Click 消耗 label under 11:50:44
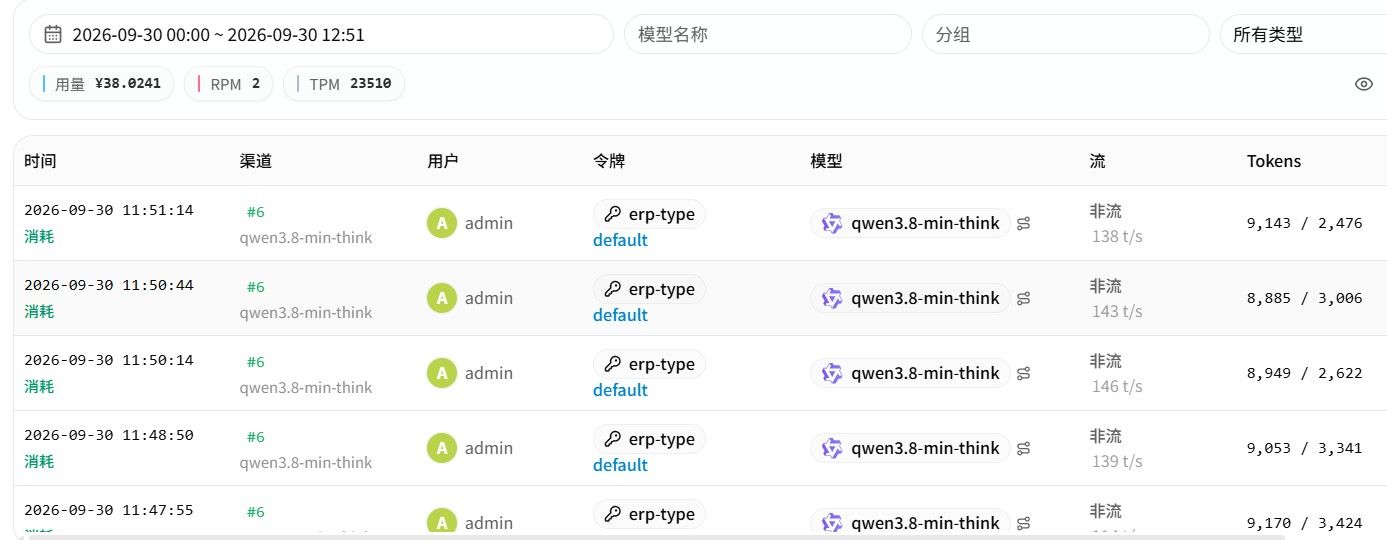The height and width of the screenshot is (540, 1387). click(39, 311)
